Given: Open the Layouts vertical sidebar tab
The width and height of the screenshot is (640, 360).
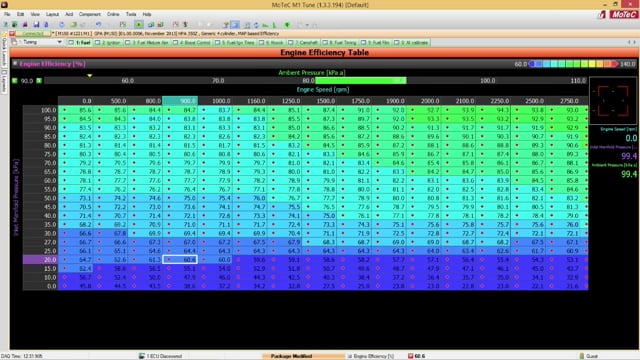Looking at the screenshot, I should coord(4,82).
